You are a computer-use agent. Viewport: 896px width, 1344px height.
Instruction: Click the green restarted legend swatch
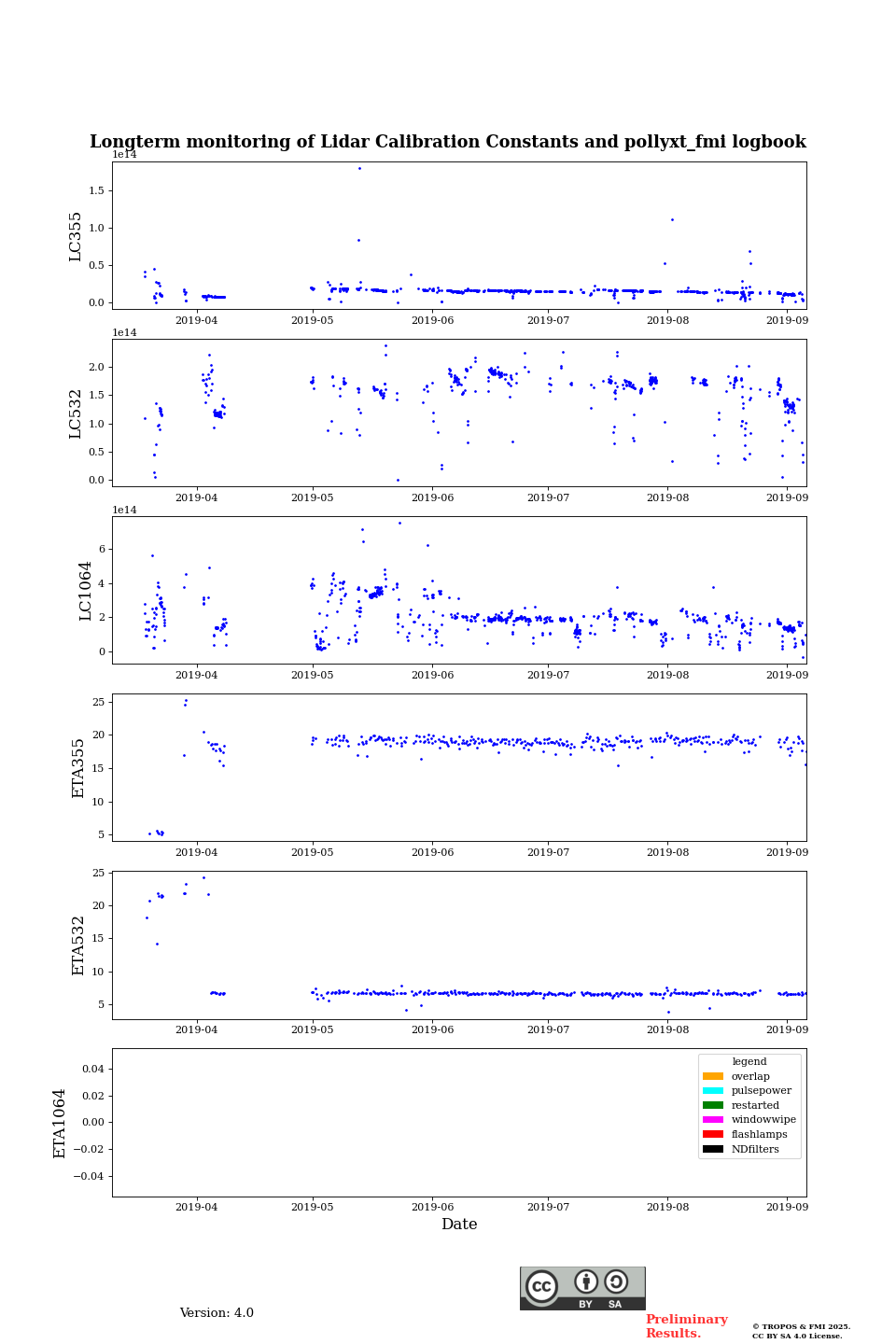coord(713,1105)
